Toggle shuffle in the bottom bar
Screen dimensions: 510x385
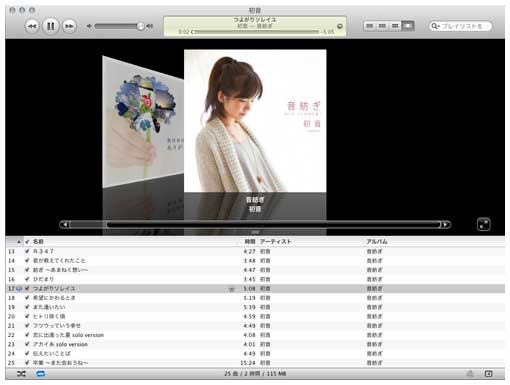coord(21,374)
